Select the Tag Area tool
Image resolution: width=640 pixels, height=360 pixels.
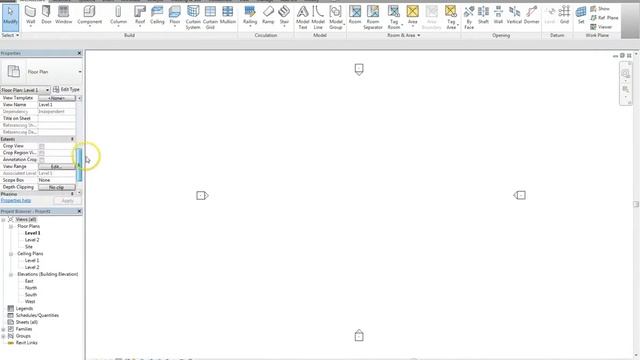point(451,17)
